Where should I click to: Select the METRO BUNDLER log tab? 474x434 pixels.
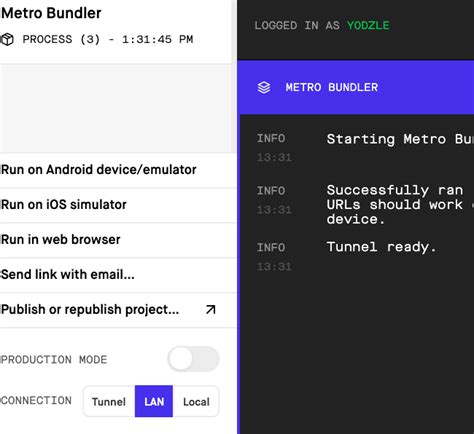click(356, 87)
